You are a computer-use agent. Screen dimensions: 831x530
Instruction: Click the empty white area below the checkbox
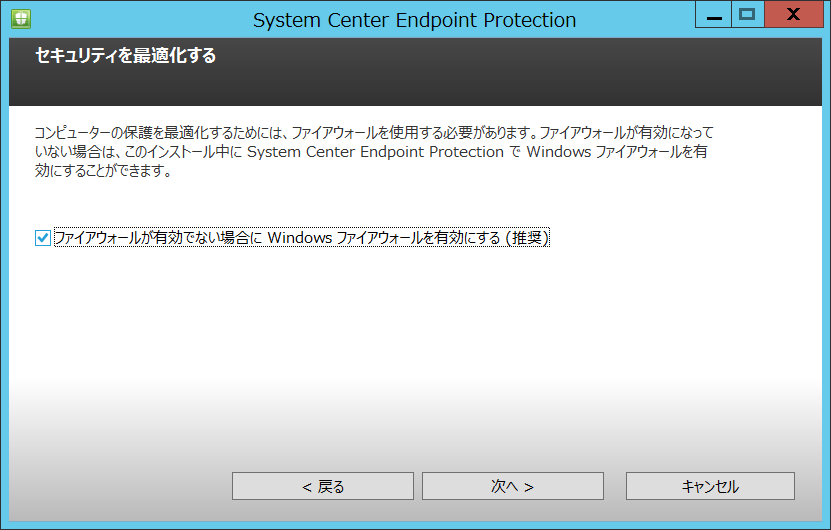pos(416,318)
